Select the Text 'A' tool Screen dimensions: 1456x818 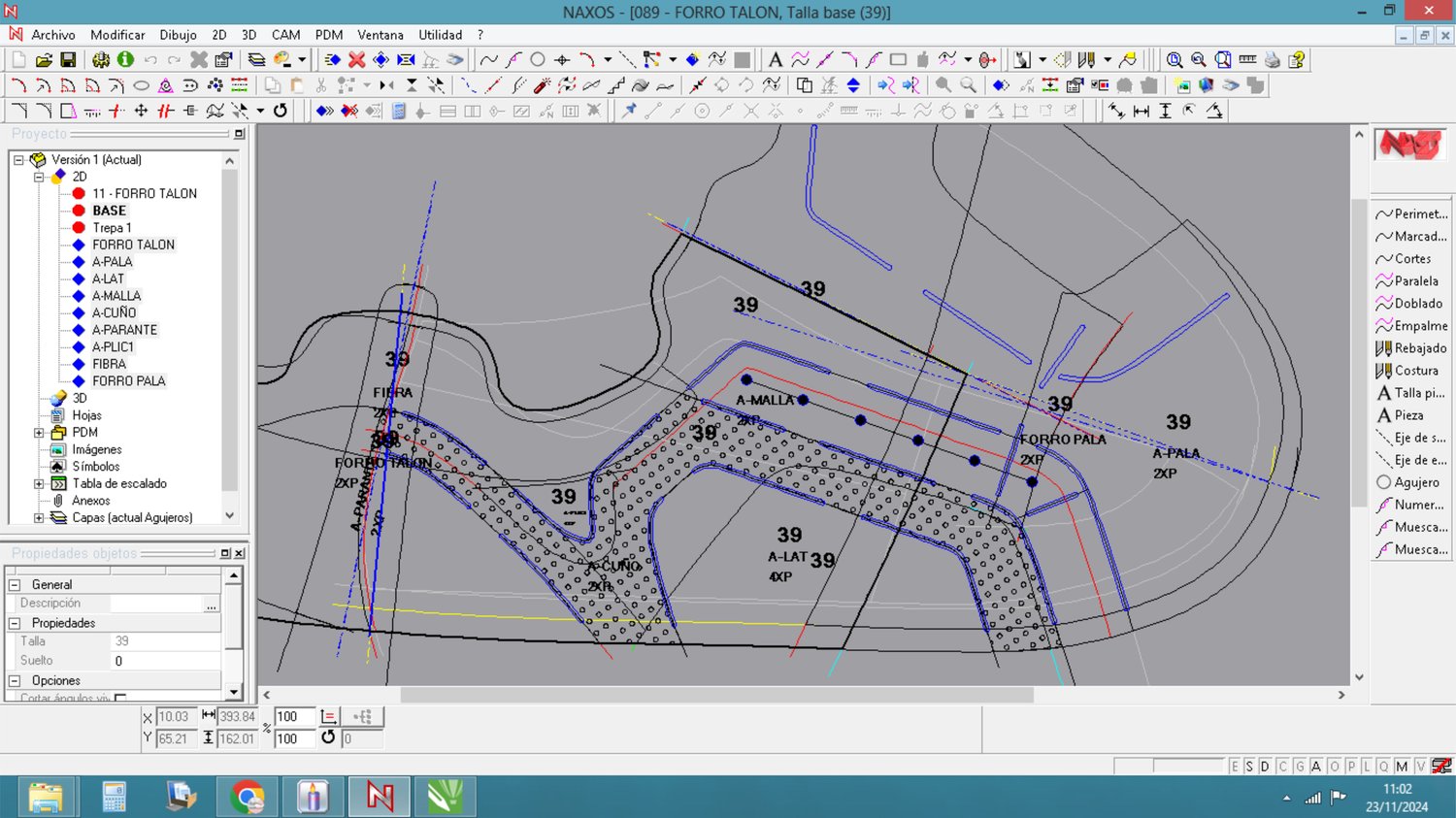(x=775, y=60)
